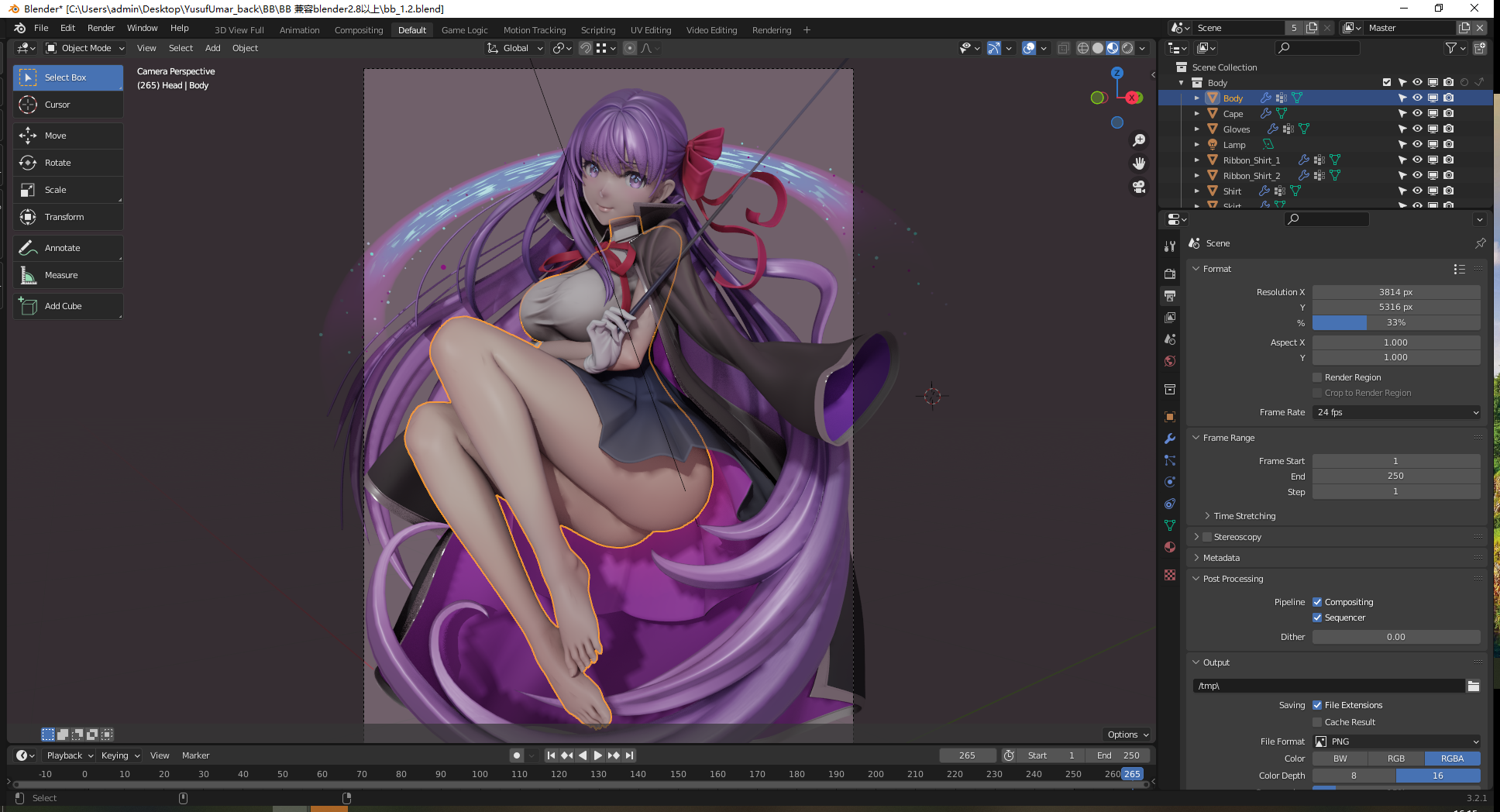Hide the Cape object in viewport
The height and width of the screenshot is (812, 1500).
click(1417, 114)
